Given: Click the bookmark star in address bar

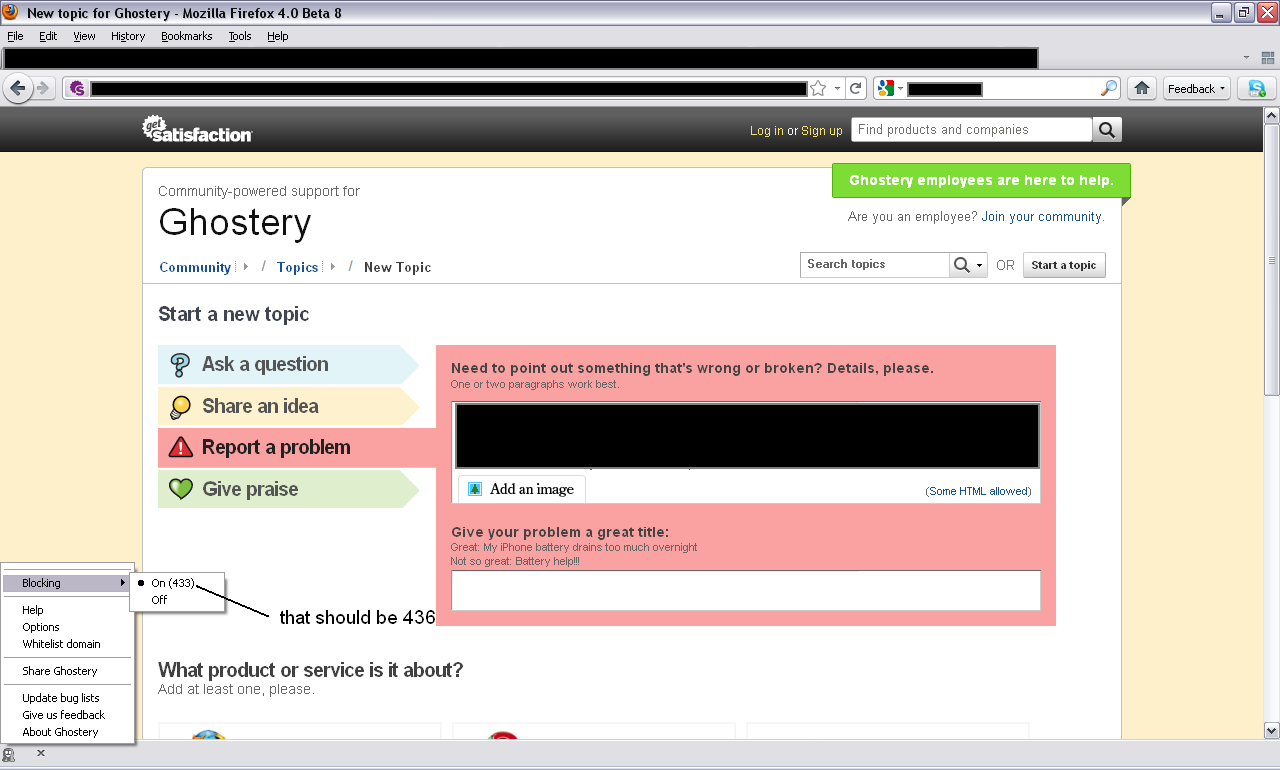Looking at the screenshot, I should (818, 89).
